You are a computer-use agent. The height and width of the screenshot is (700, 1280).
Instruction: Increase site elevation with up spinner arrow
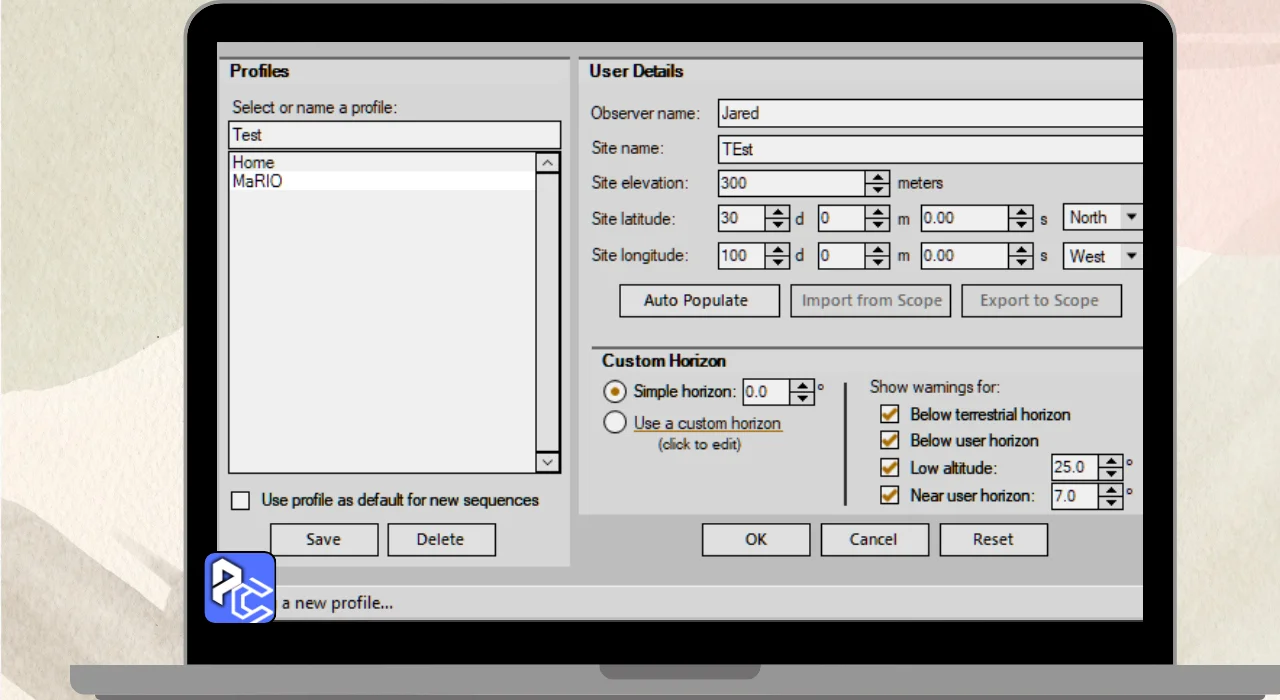(x=877, y=177)
